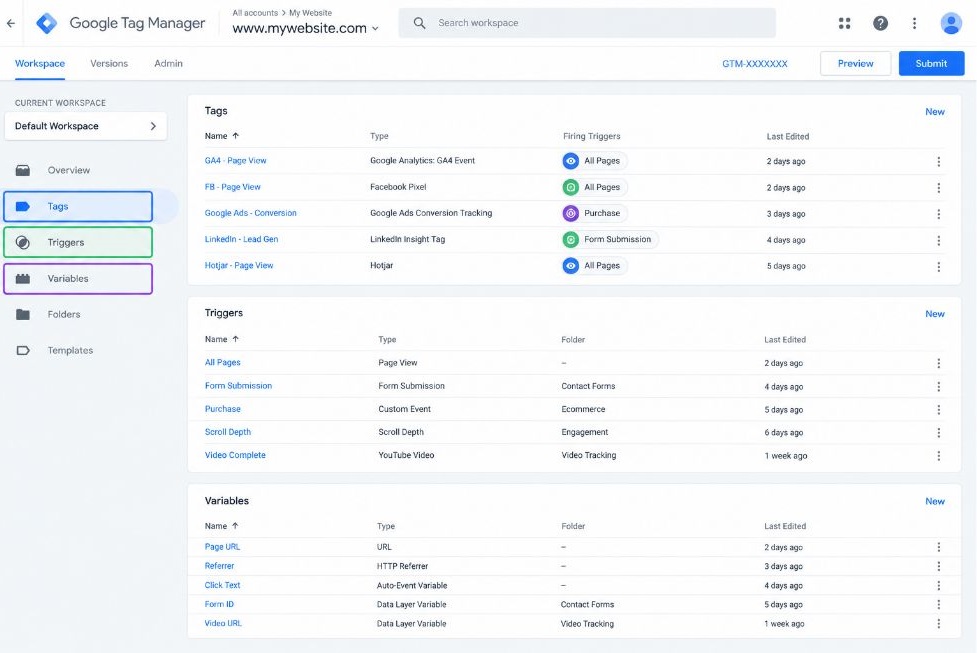This screenshot has height=653, width=977.
Task: Focus the Search workspace field
Action: tap(587, 23)
